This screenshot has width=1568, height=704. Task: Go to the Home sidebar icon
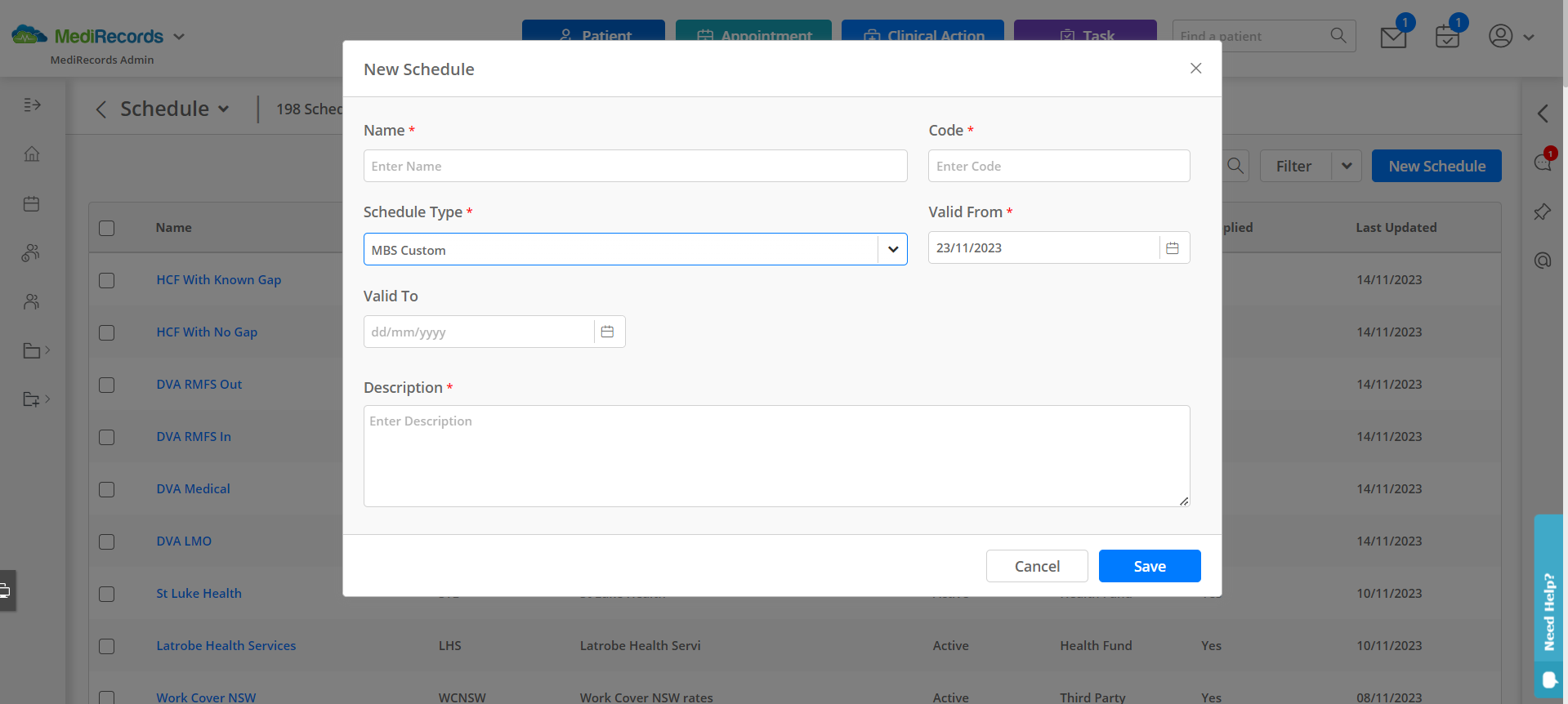pos(32,154)
